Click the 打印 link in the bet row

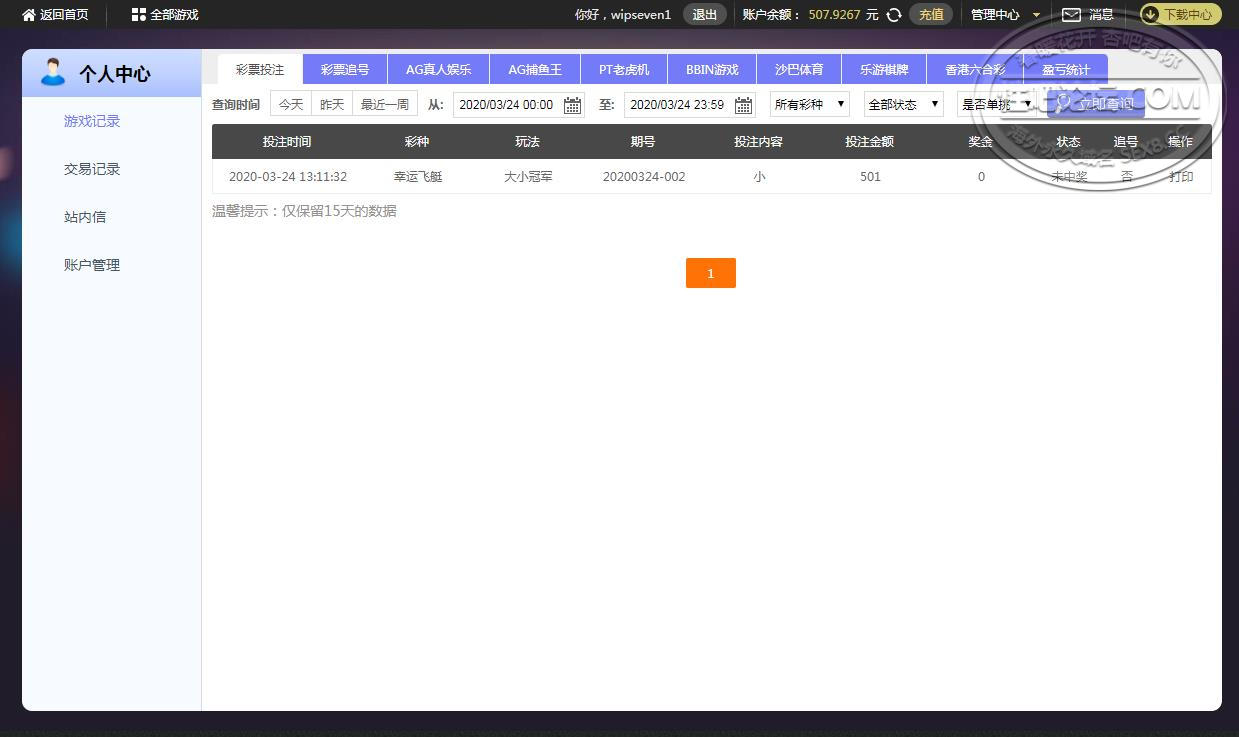point(1181,177)
